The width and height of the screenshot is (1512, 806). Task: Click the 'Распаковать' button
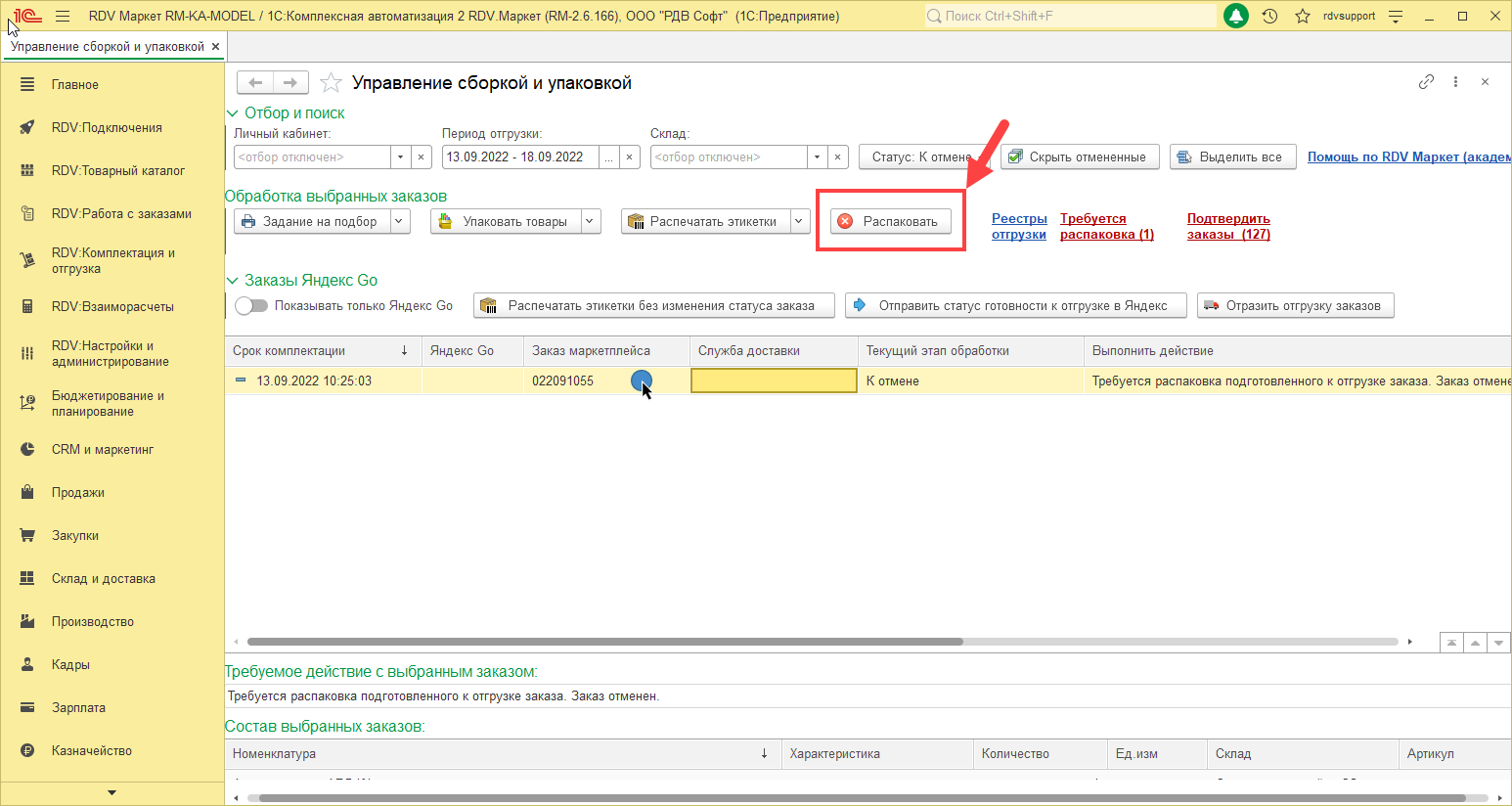890,222
